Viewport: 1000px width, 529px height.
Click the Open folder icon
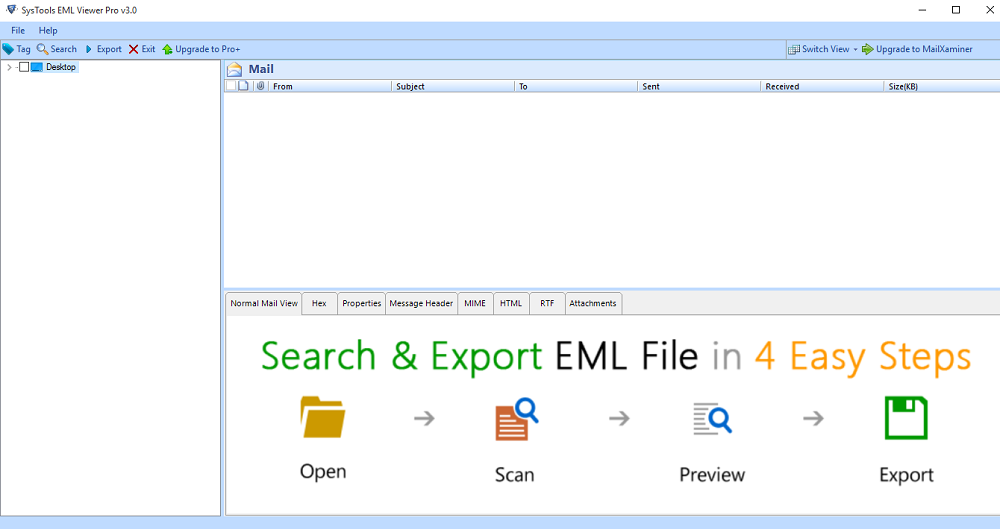pos(323,417)
